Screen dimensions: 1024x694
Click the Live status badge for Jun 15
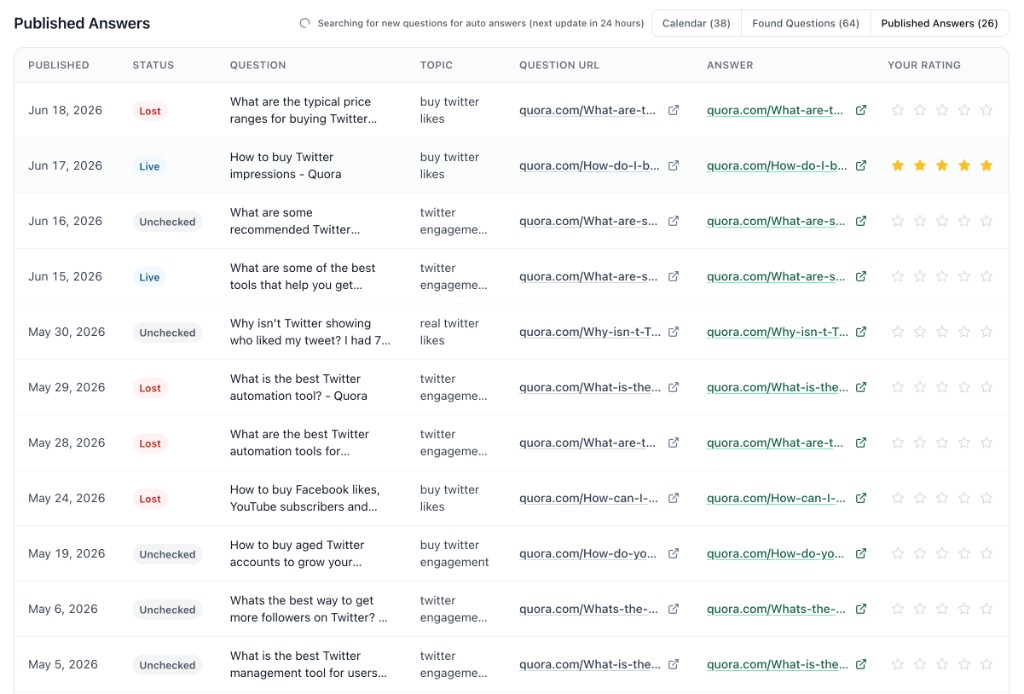pyautogui.click(x=149, y=277)
